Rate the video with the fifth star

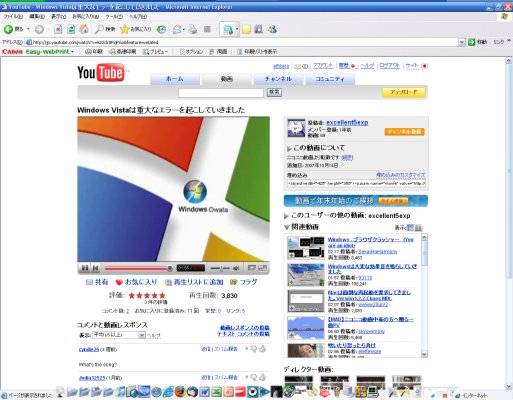pos(162,295)
